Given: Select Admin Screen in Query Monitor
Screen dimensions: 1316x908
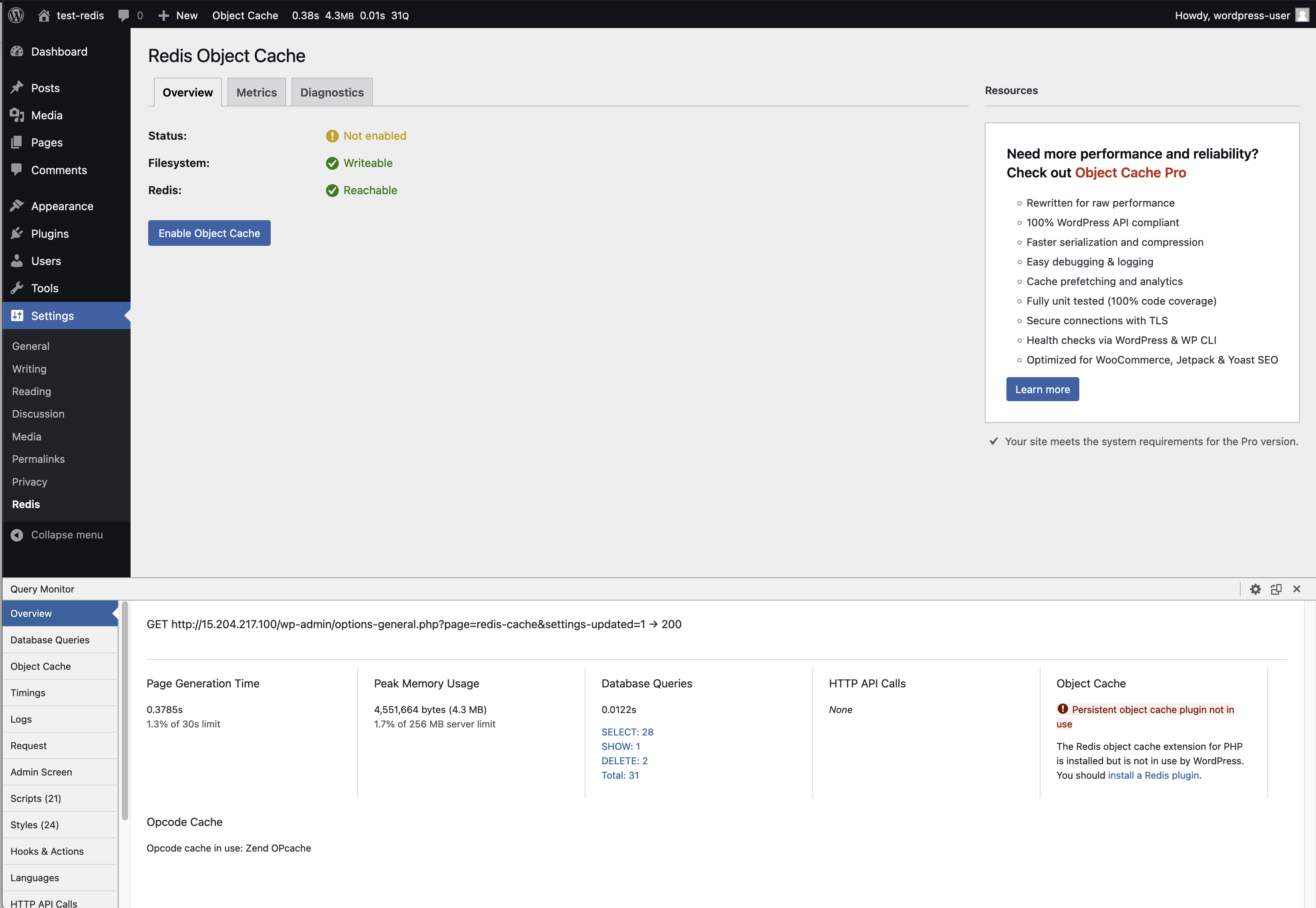Looking at the screenshot, I should 60,772.
